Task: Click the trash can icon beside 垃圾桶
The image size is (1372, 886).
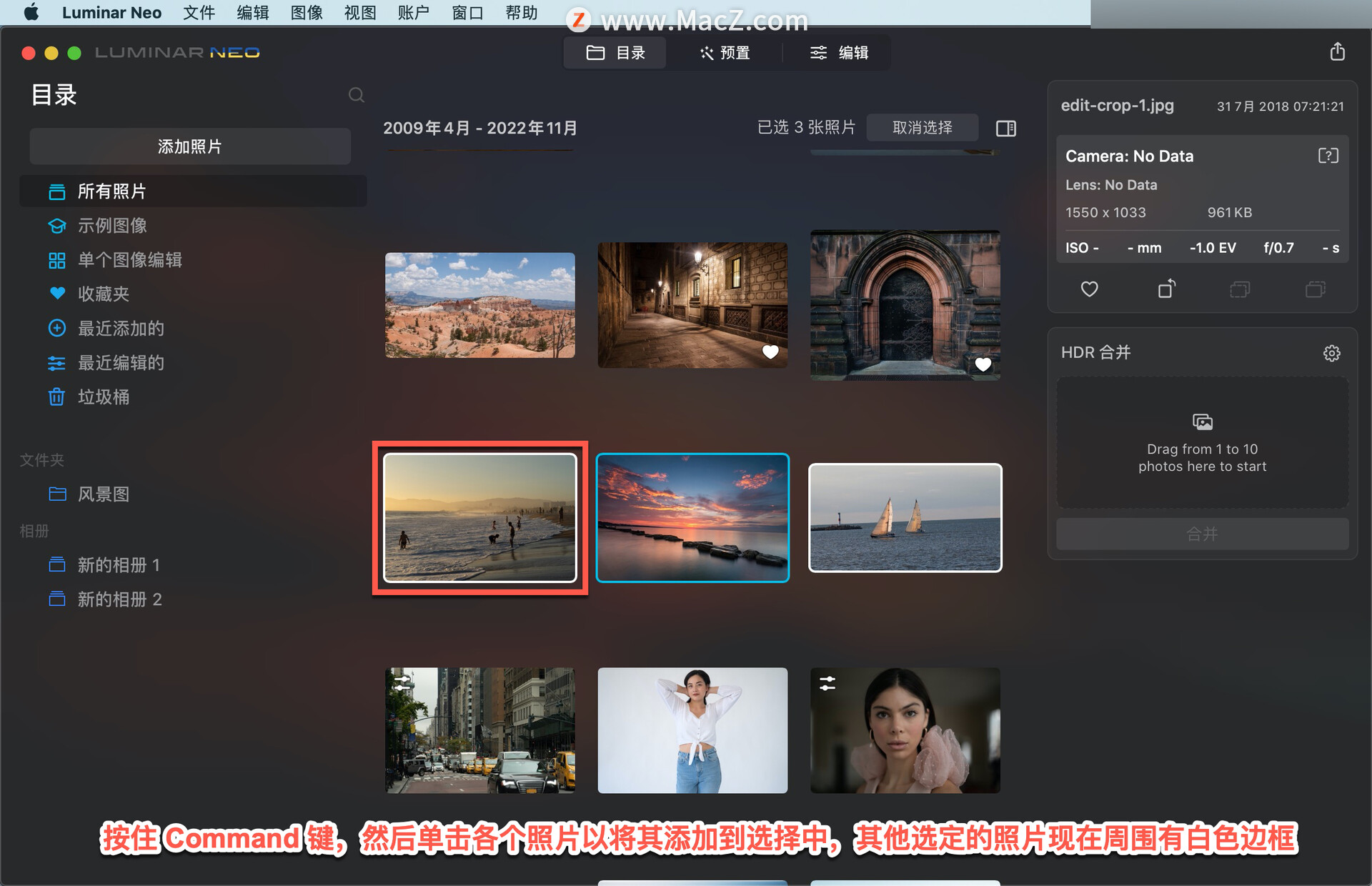Action: [x=56, y=397]
